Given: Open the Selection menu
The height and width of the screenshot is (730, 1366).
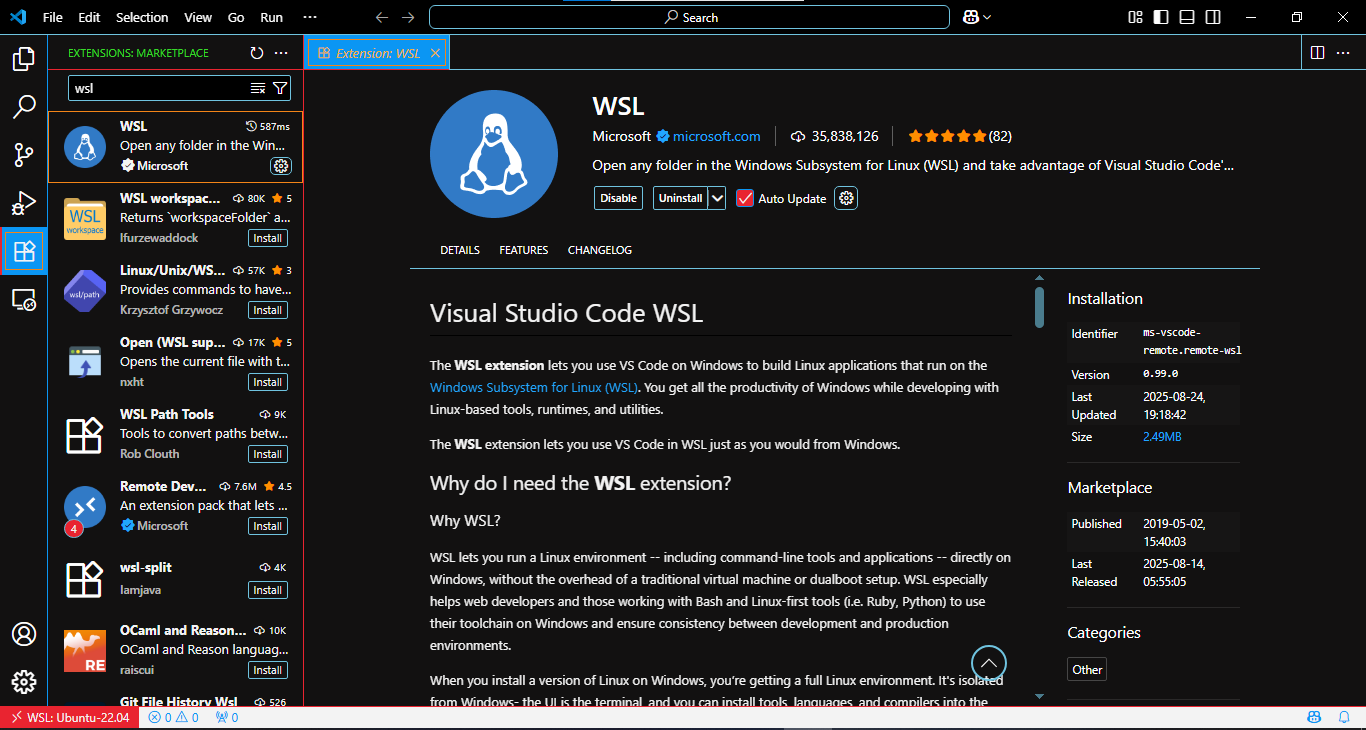Looking at the screenshot, I should [142, 17].
